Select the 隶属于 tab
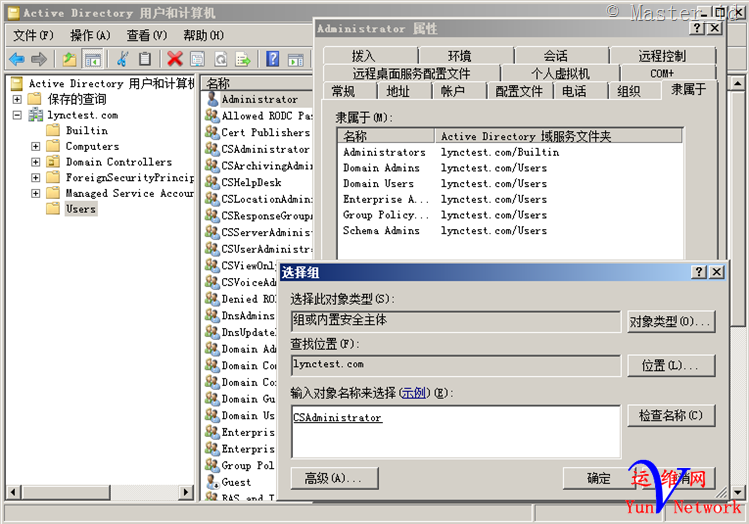Image resolution: width=749 pixels, height=524 pixels. 688,89
